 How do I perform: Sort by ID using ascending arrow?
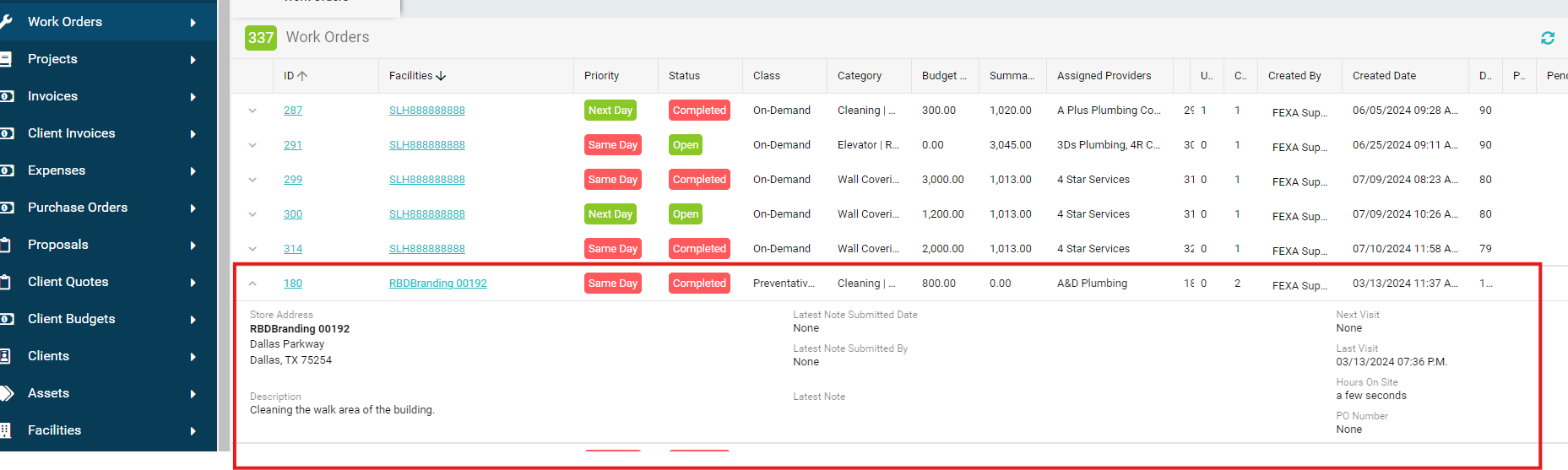click(x=302, y=76)
